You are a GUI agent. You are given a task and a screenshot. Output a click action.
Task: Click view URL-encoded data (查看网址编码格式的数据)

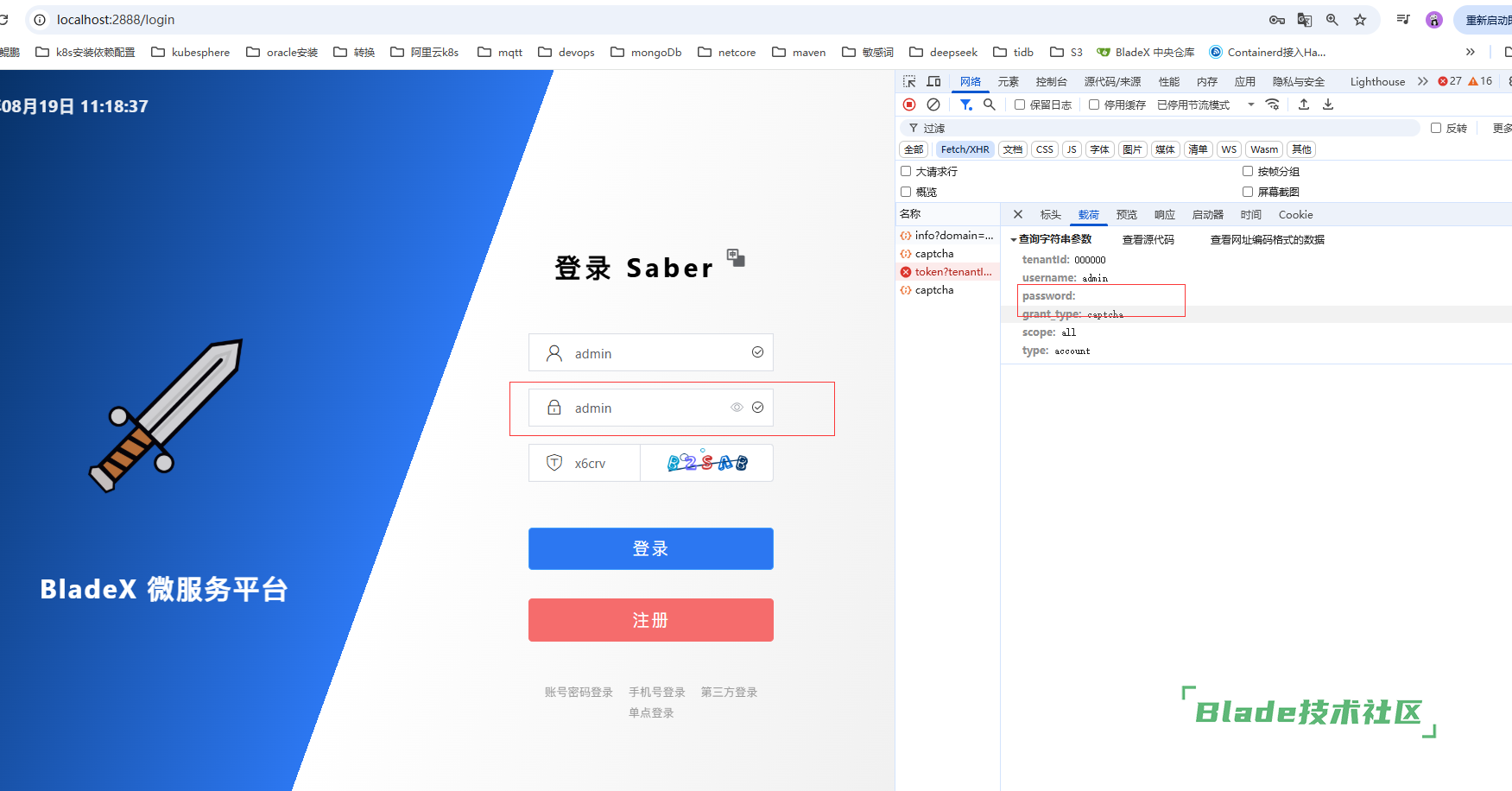coord(1267,239)
